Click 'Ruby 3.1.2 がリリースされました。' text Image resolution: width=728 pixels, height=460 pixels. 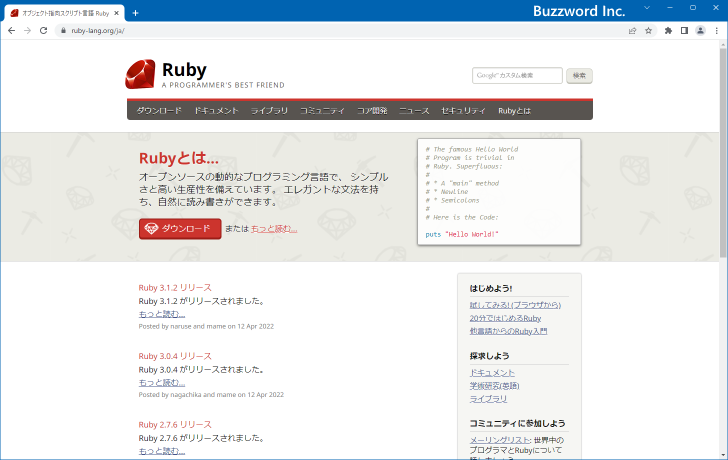click(202, 301)
